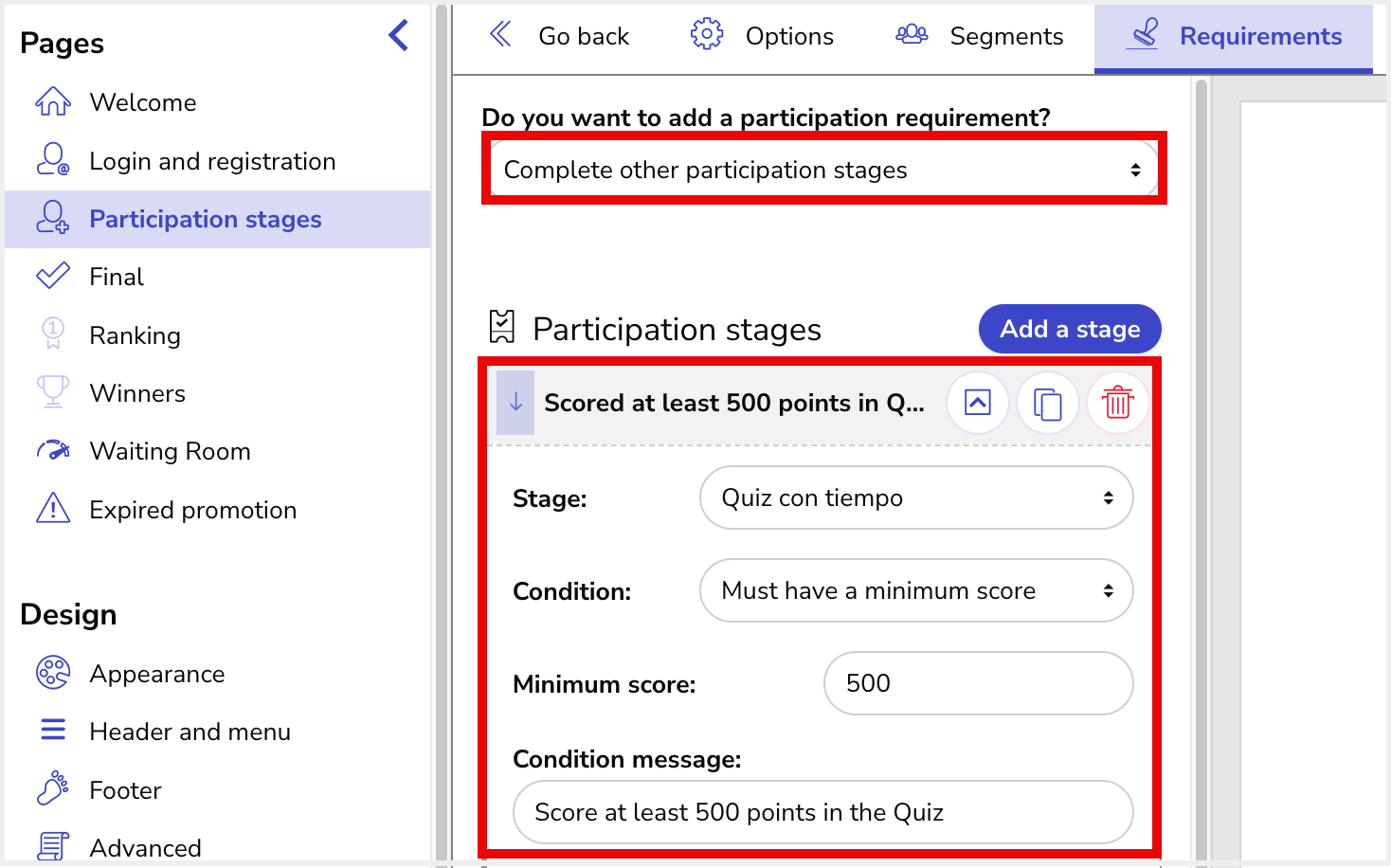Image resolution: width=1391 pixels, height=868 pixels.
Task: Click the Minimum score field
Action: [979, 683]
